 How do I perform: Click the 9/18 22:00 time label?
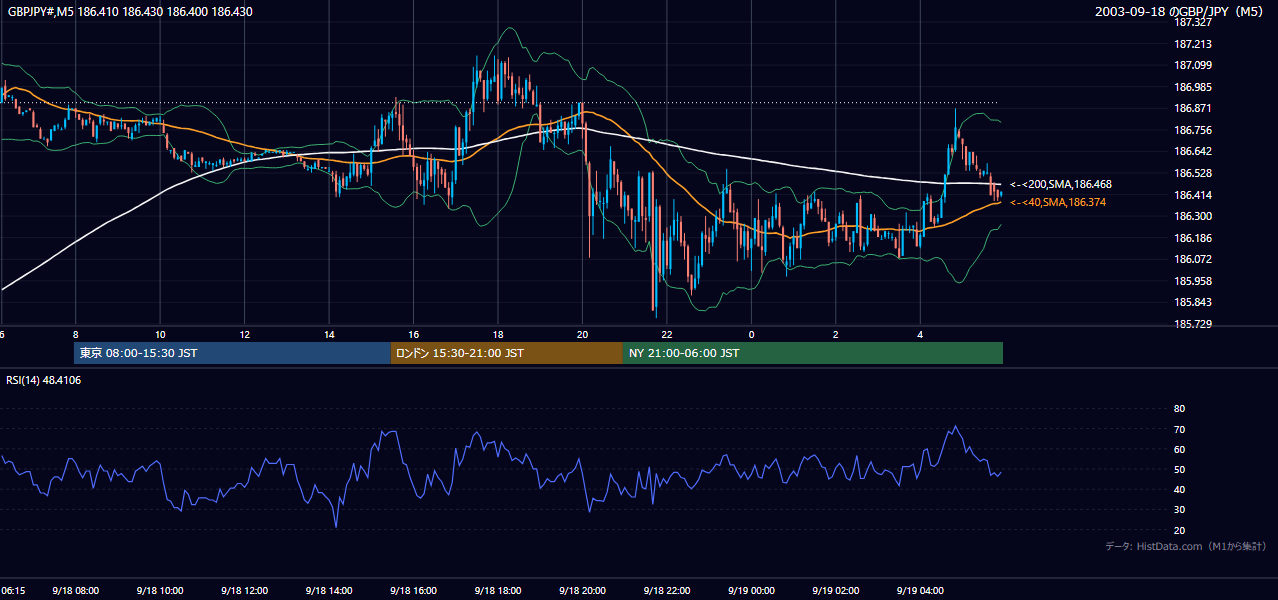(x=666, y=591)
